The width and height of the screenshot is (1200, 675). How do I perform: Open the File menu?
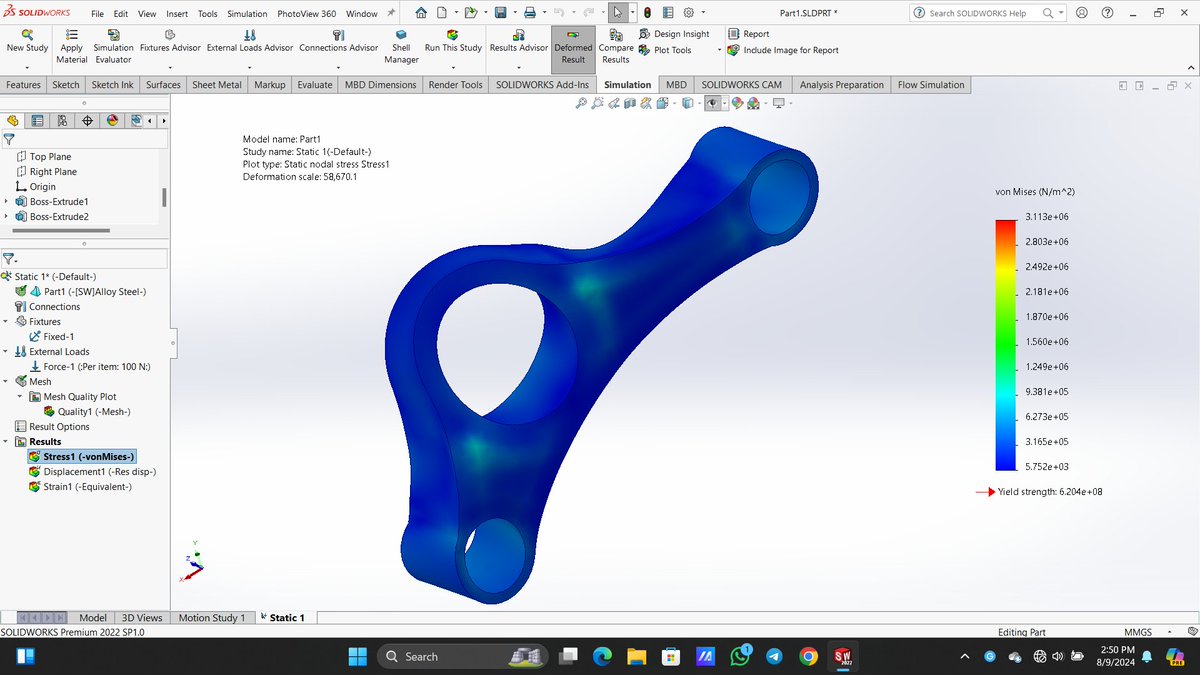pyautogui.click(x=97, y=14)
